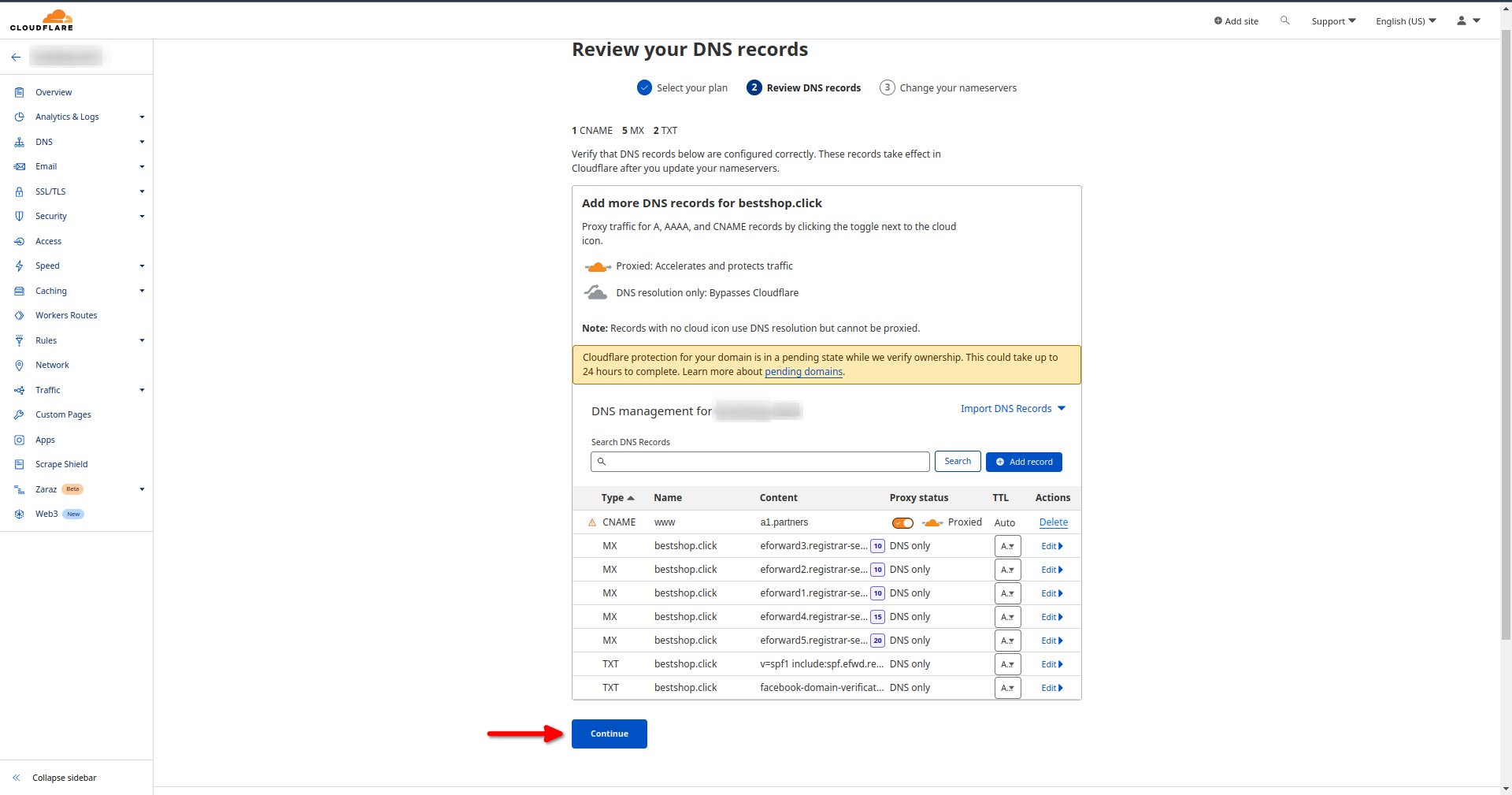Expand the Email sidebar section
The height and width of the screenshot is (795, 1512).
click(142, 166)
